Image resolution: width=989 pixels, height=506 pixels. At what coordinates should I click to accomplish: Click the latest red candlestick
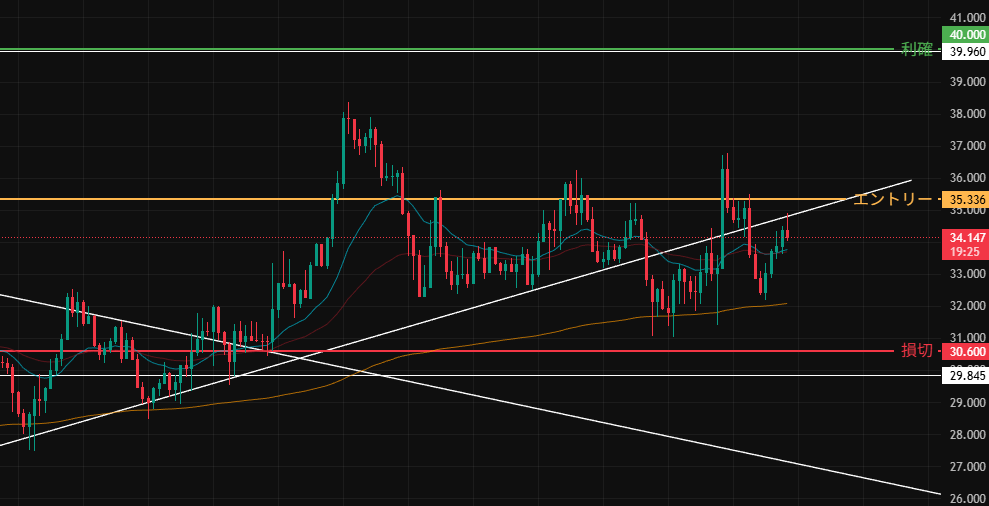(787, 235)
